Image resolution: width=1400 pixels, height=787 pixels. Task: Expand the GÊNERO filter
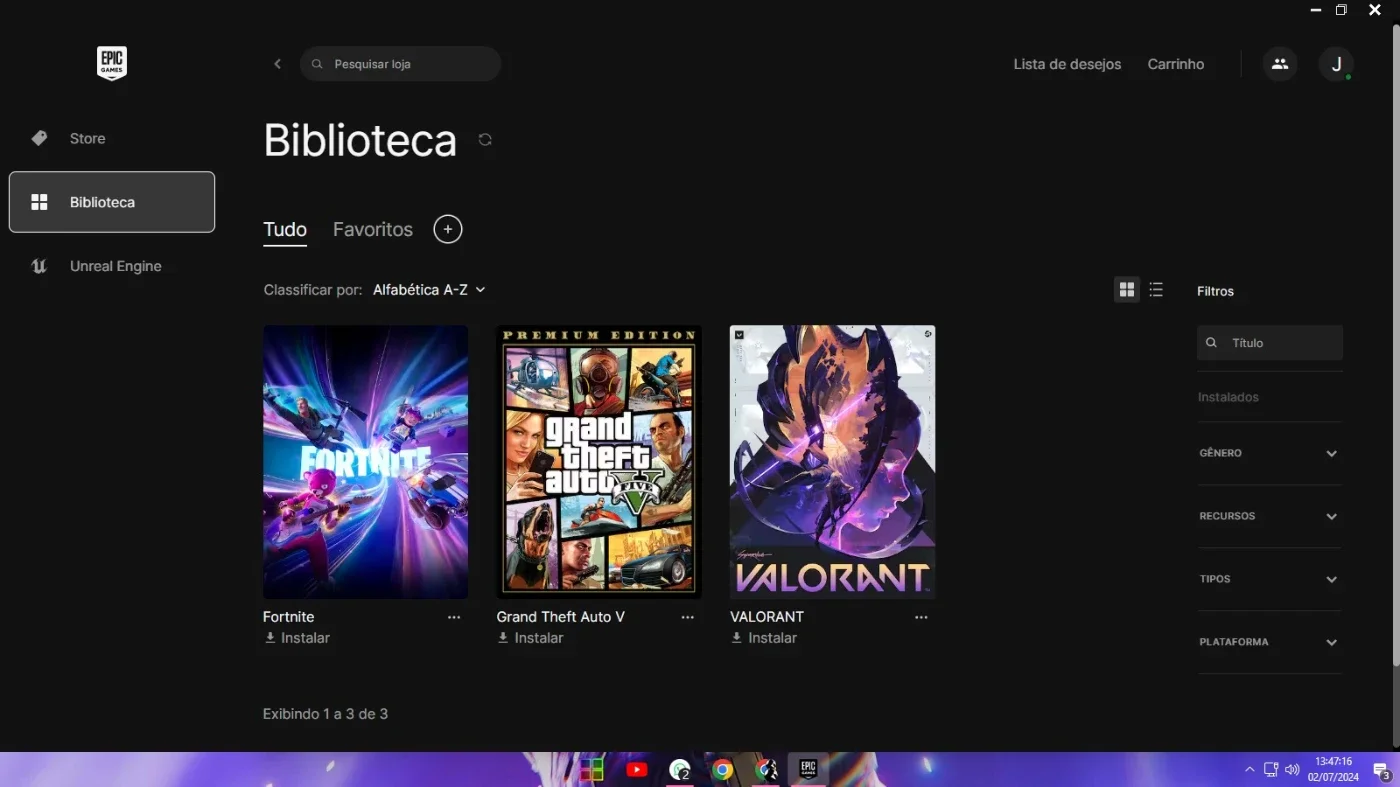[1270, 453]
